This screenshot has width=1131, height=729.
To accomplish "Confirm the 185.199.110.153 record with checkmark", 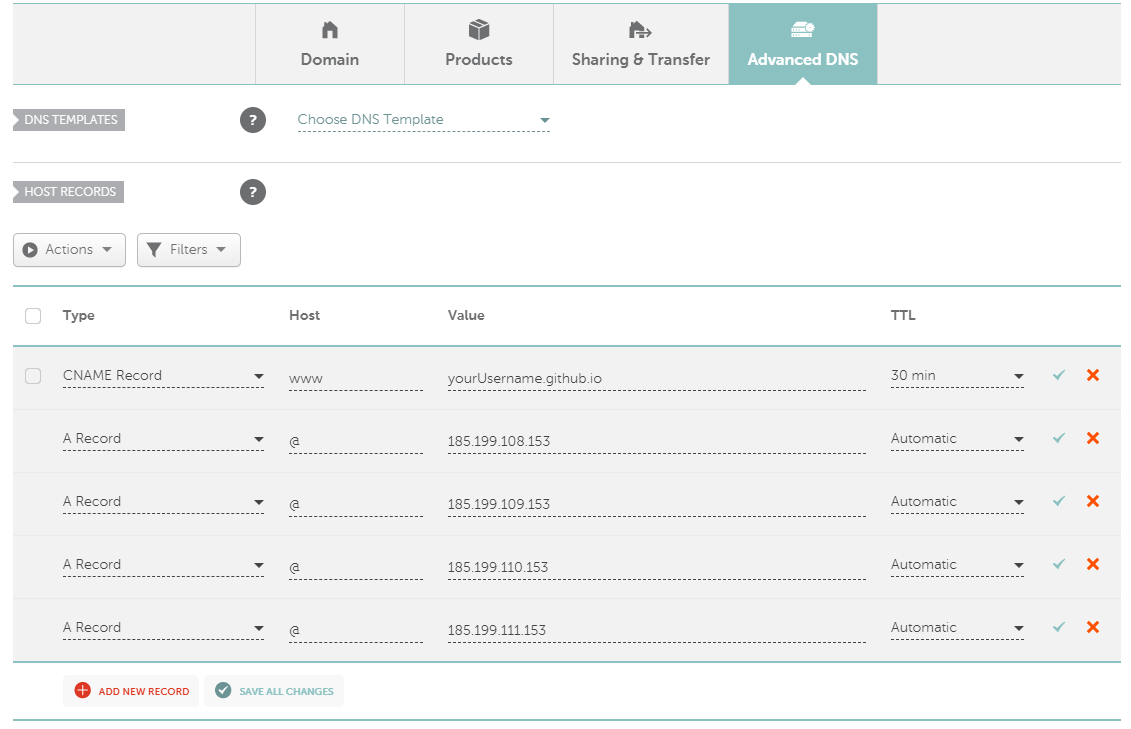I will (x=1059, y=564).
